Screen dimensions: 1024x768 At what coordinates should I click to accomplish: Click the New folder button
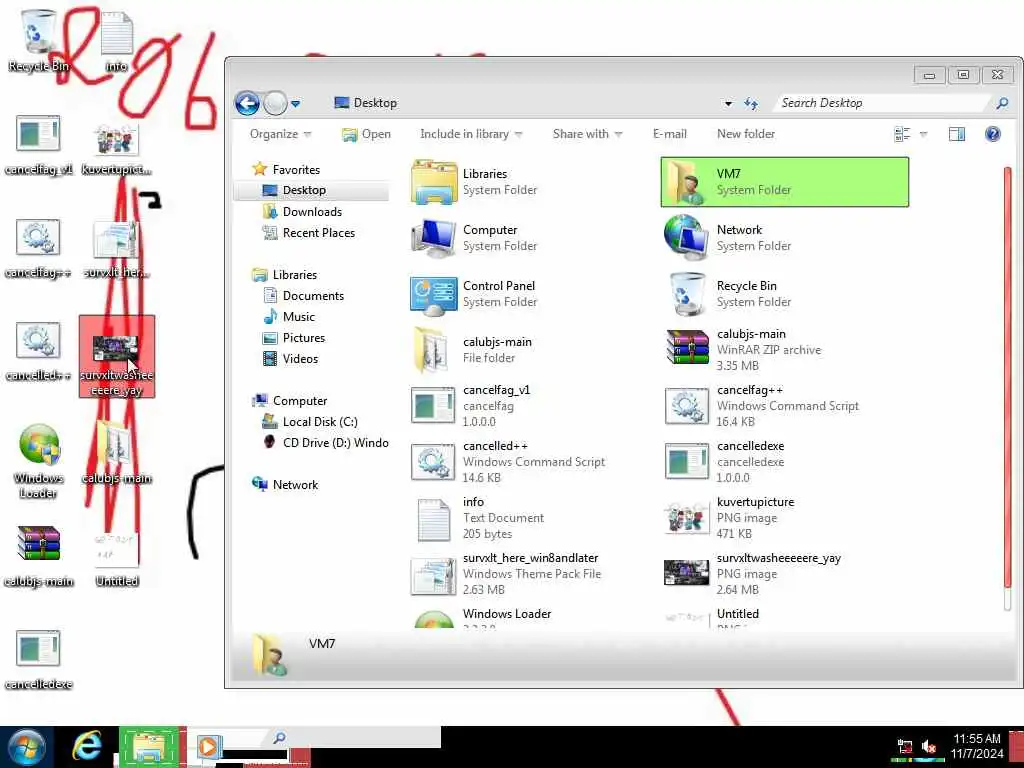pos(746,134)
